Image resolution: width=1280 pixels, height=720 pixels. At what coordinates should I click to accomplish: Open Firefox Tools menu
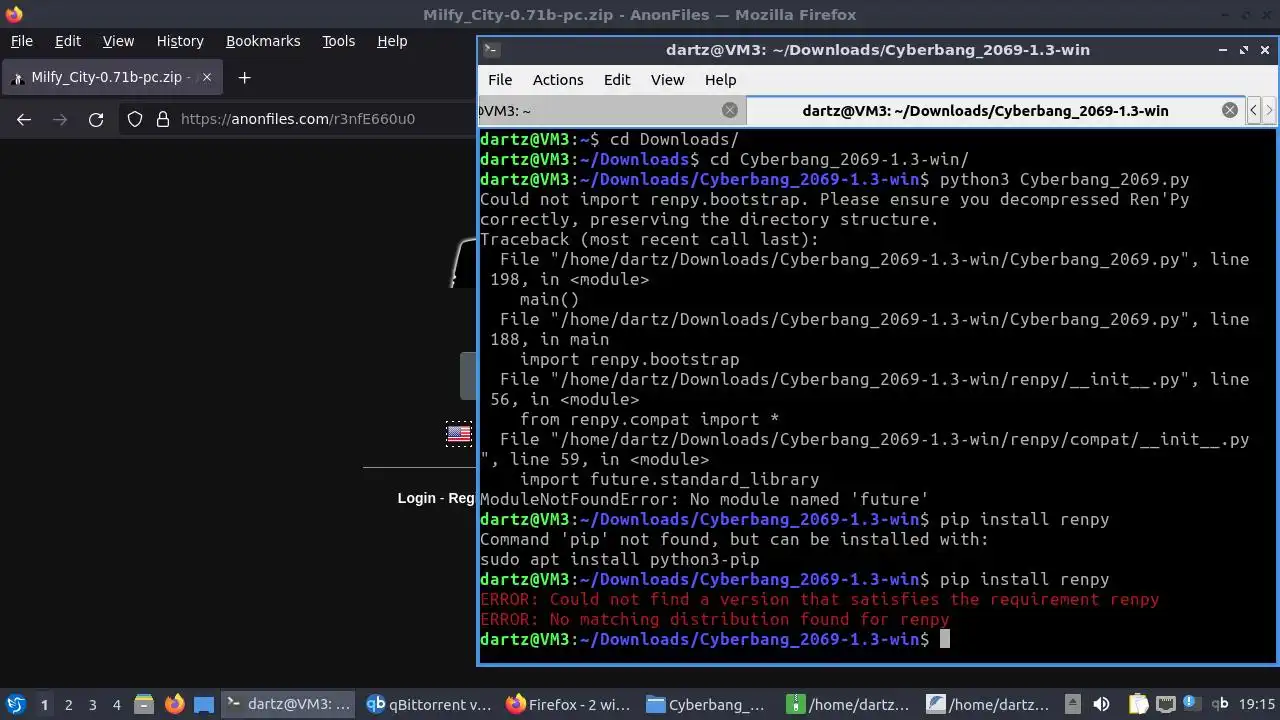339,41
